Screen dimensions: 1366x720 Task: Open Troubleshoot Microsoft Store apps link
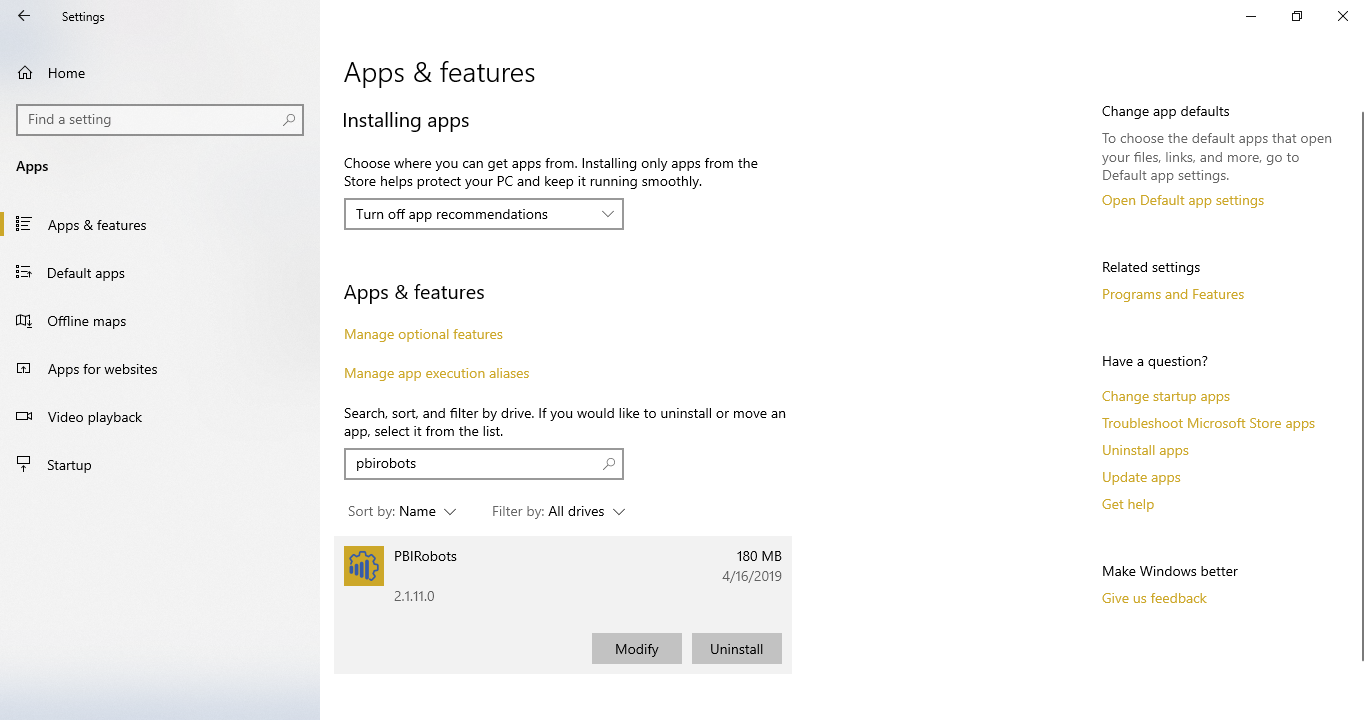[1208, 423]
